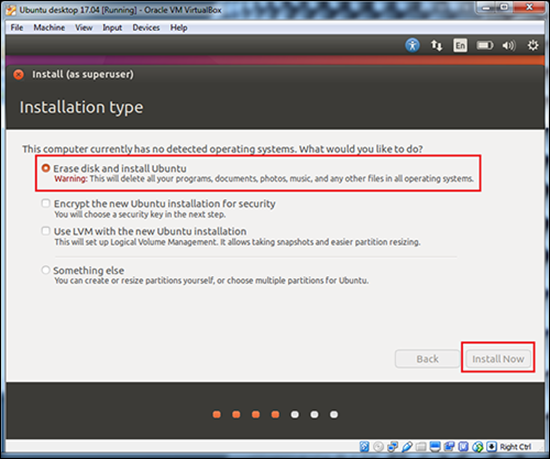The width and height of the screenshot is (550, 459).
Task: Open the Machine menu
Action: 49,27
